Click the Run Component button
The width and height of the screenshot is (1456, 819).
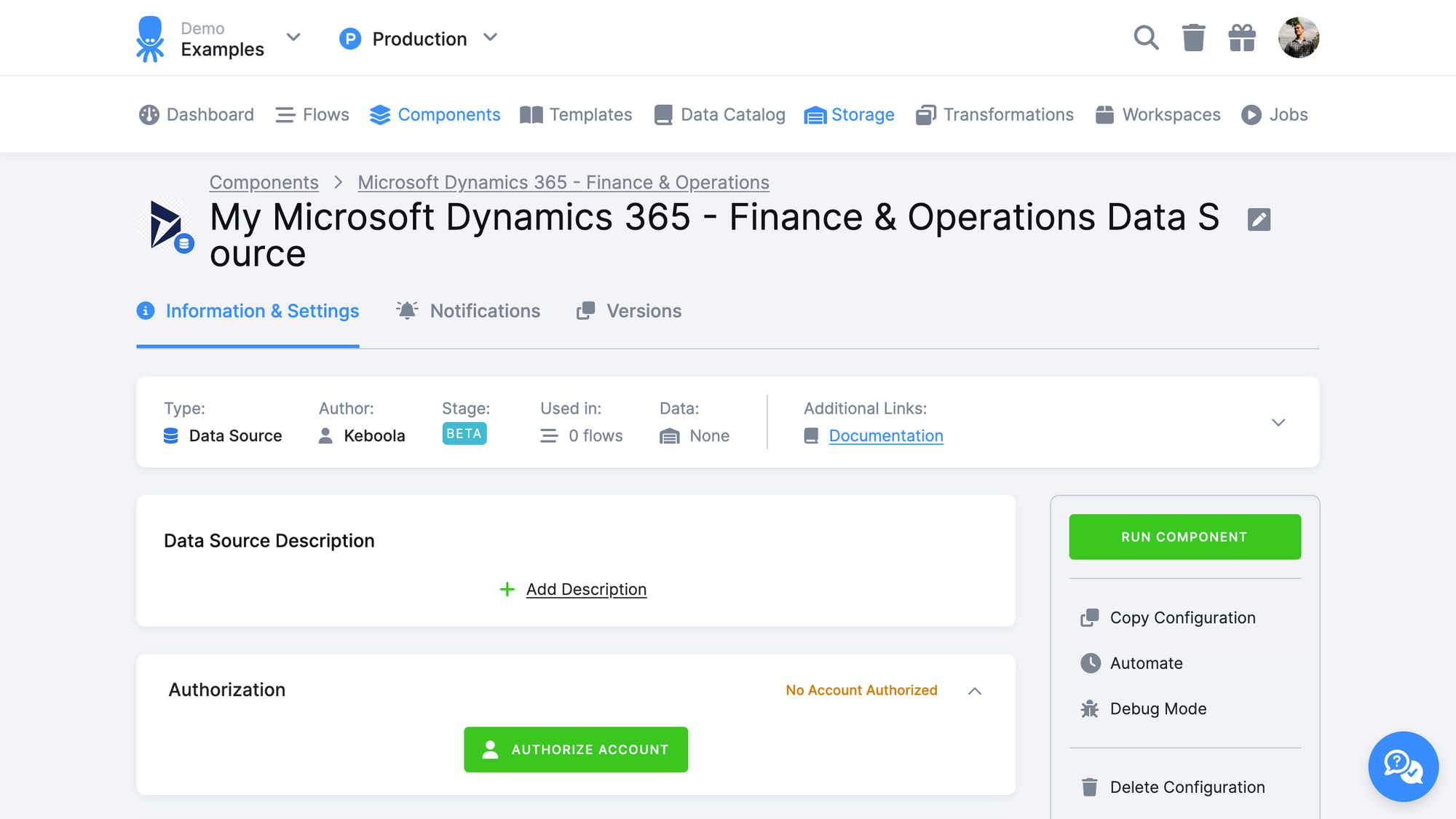coord(1184,537)
